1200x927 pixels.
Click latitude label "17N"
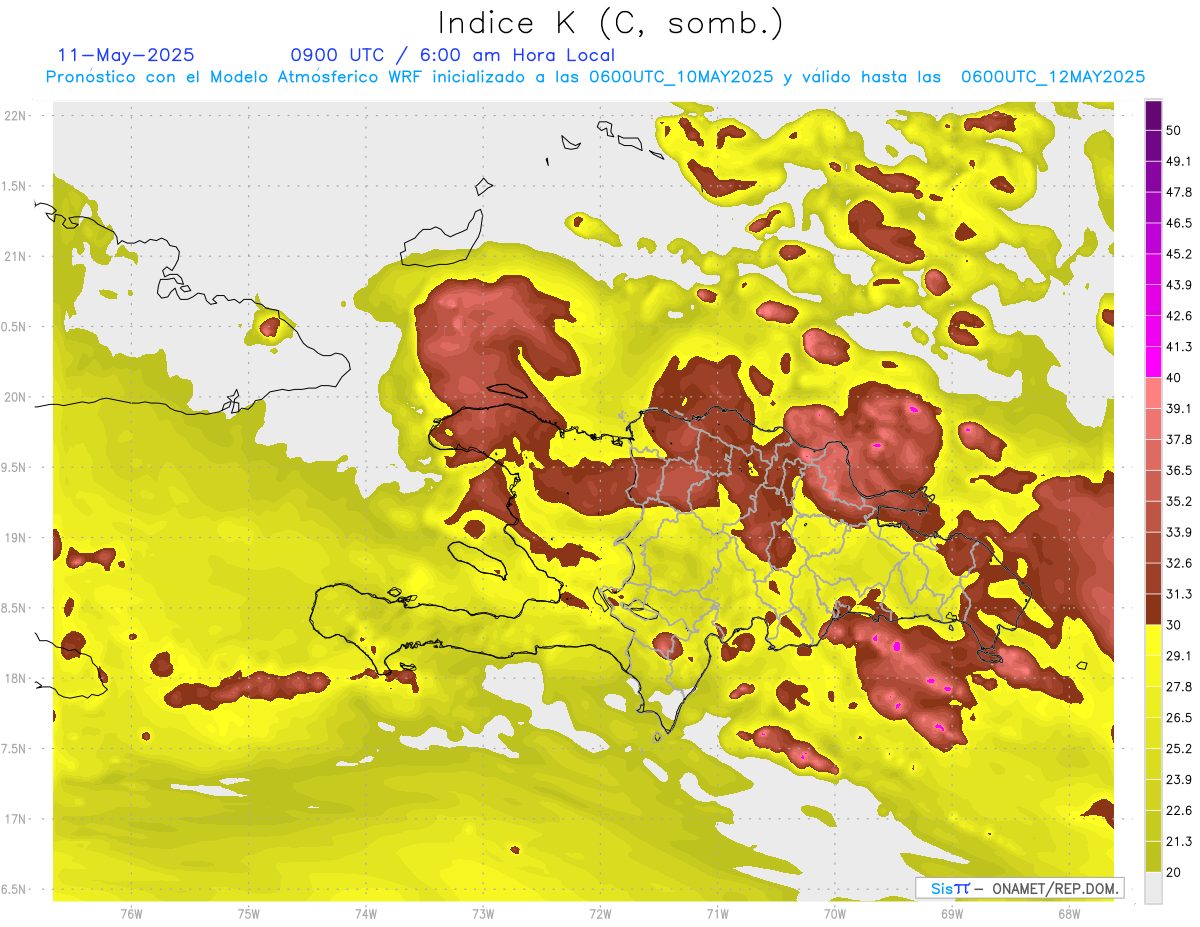click(17, 819)
